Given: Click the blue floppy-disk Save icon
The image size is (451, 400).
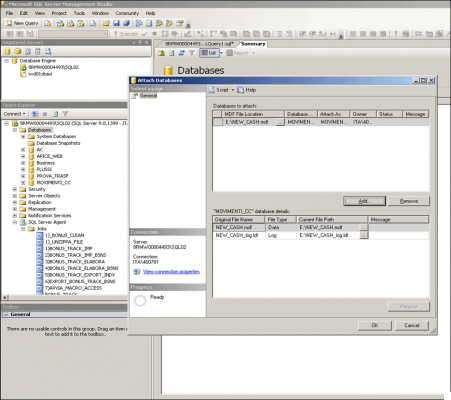Looking at the screenshot, I should click(x=116, y=23).
